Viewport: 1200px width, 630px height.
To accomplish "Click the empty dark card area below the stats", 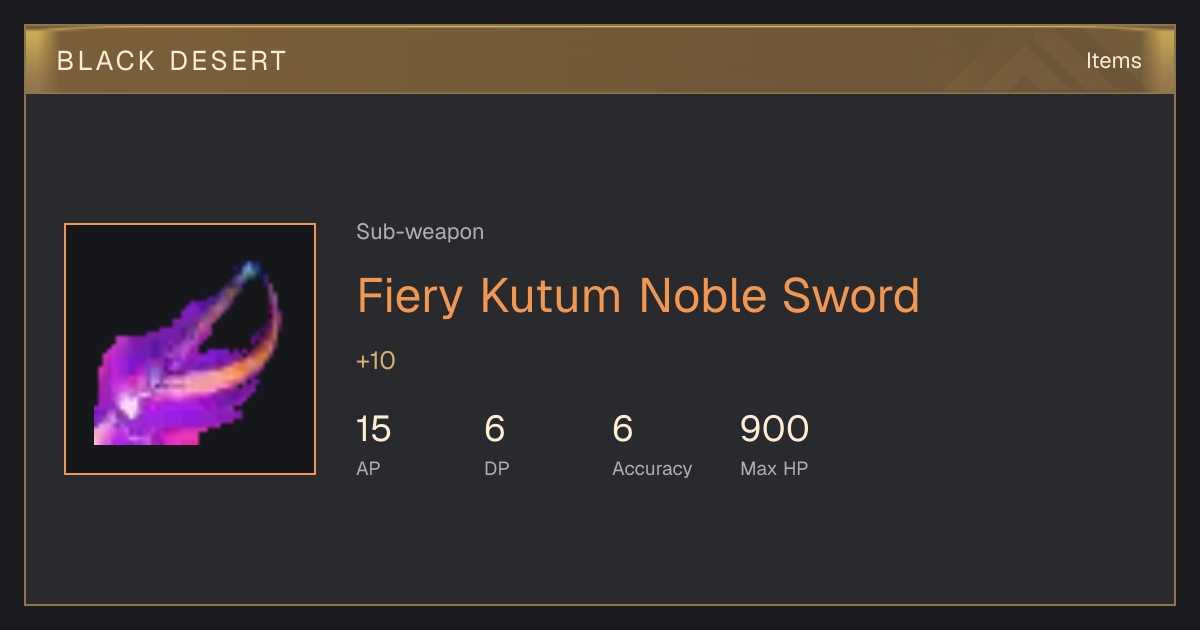I will 600,545.
